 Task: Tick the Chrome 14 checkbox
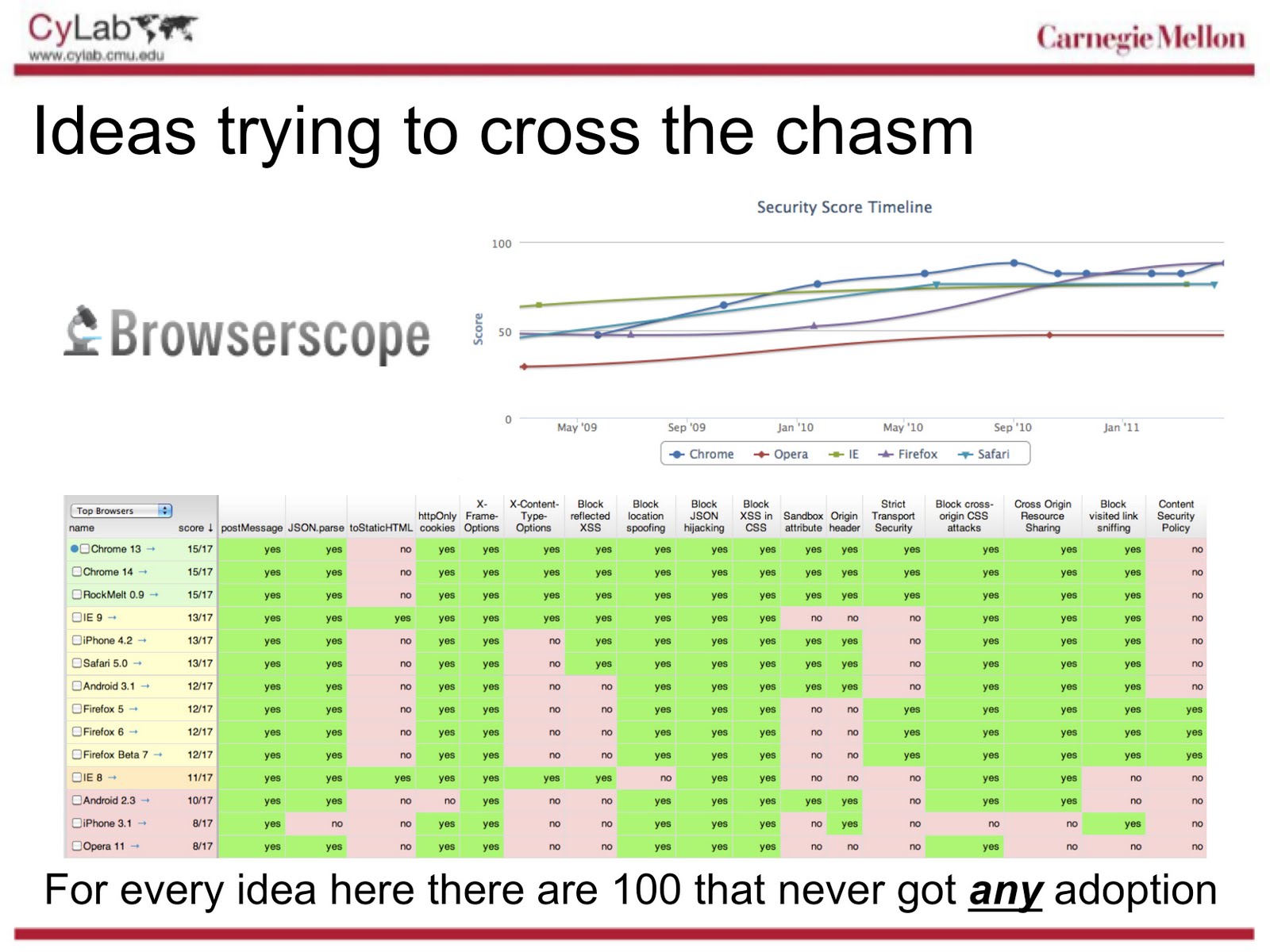tap(77, 571)
